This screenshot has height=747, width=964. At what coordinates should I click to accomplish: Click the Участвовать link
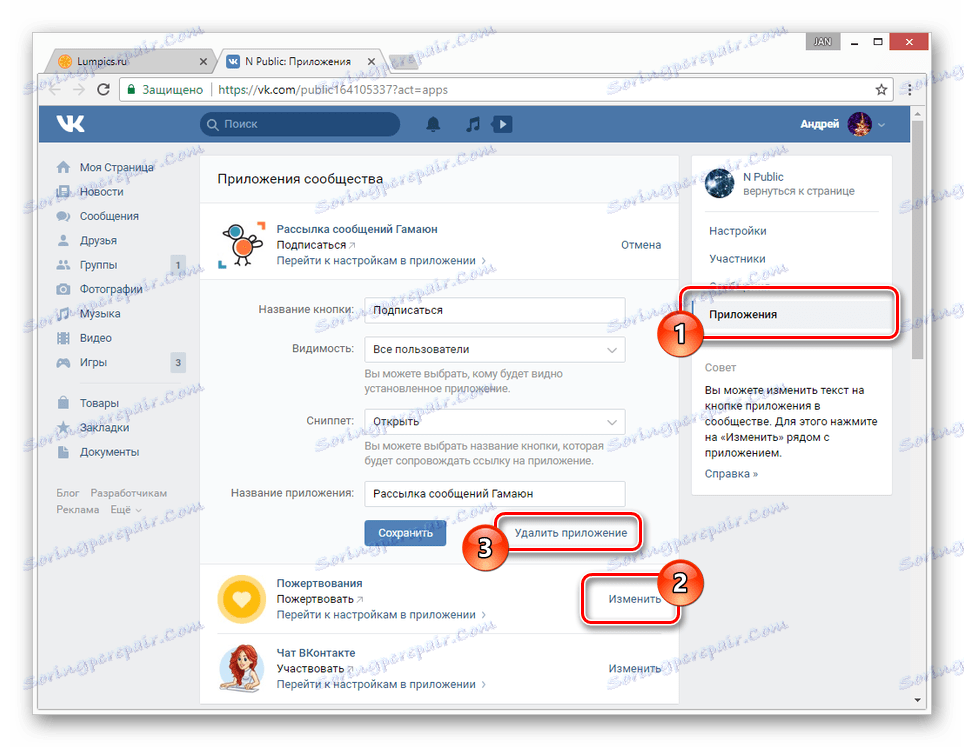coord(314,668)
